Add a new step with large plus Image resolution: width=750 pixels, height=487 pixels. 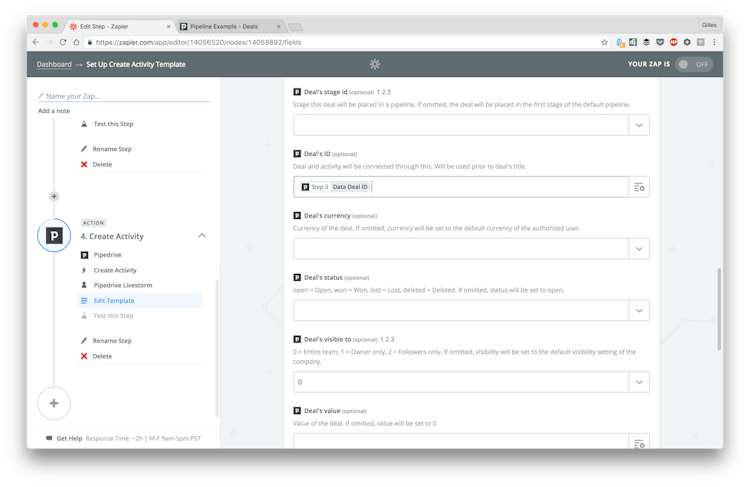54,403
